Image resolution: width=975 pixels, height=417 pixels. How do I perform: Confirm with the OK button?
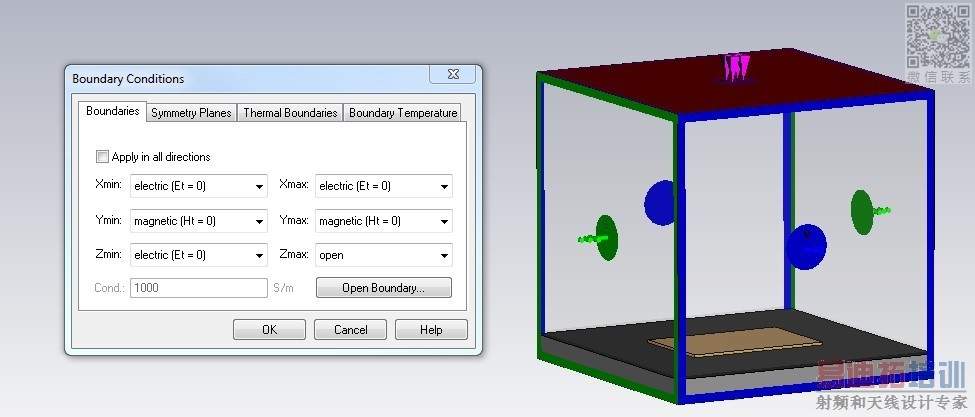[x=269, y=329]
